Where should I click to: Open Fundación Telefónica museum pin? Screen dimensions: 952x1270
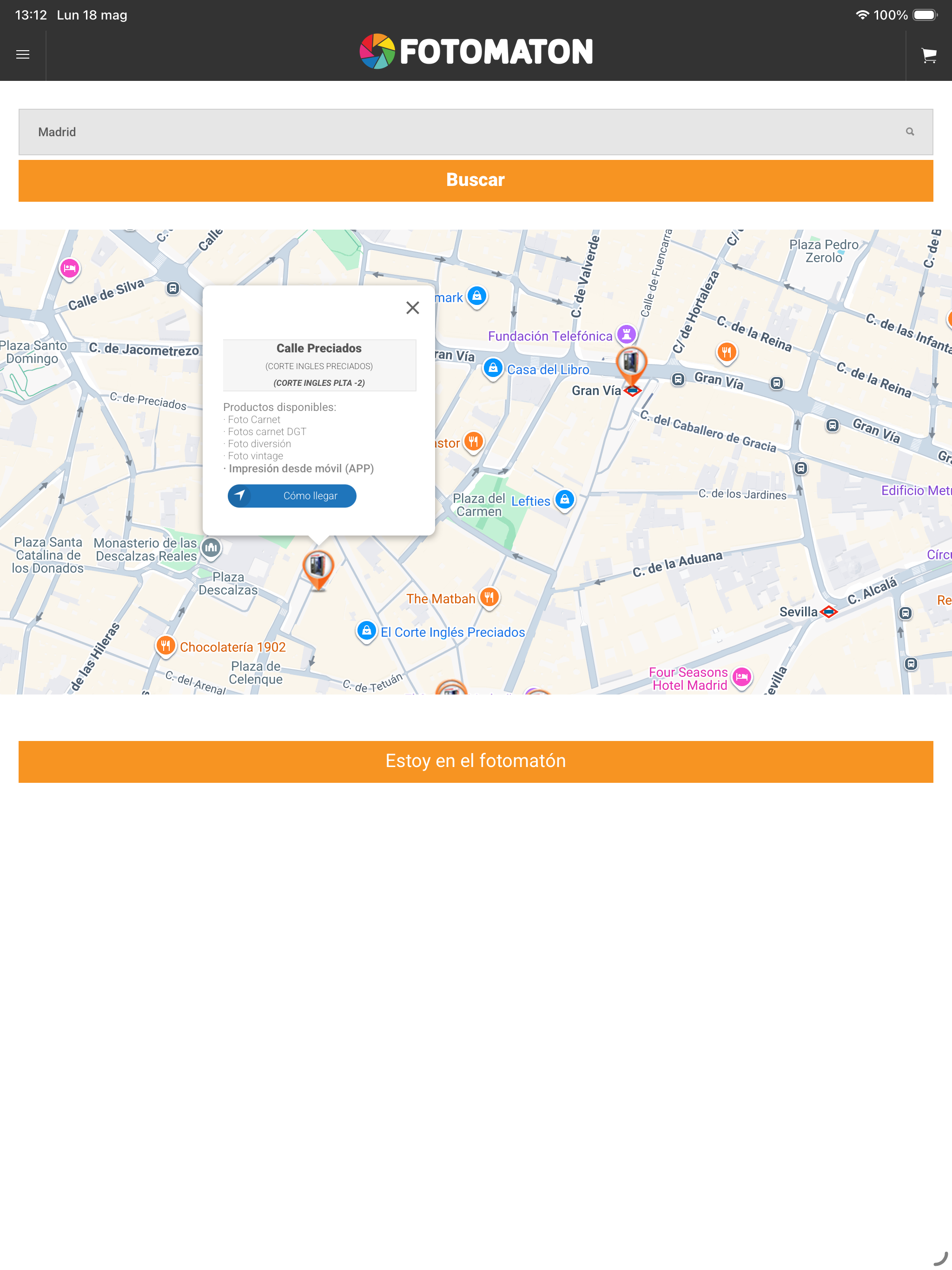(627, 334)
